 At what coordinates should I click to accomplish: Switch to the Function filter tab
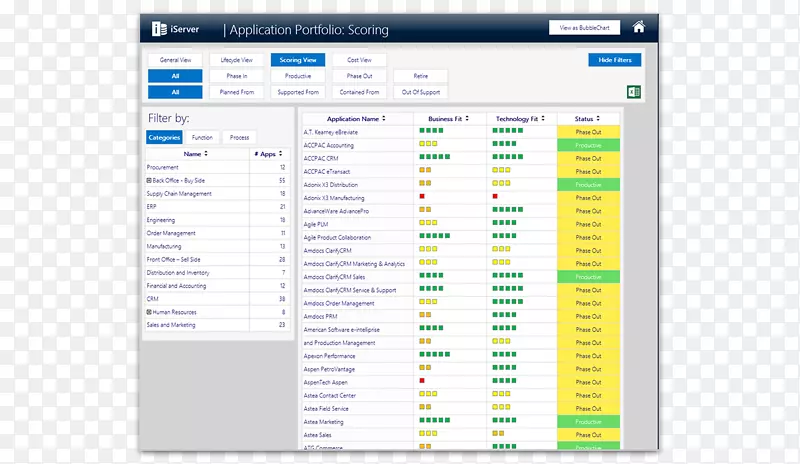[x=203, y=137]
